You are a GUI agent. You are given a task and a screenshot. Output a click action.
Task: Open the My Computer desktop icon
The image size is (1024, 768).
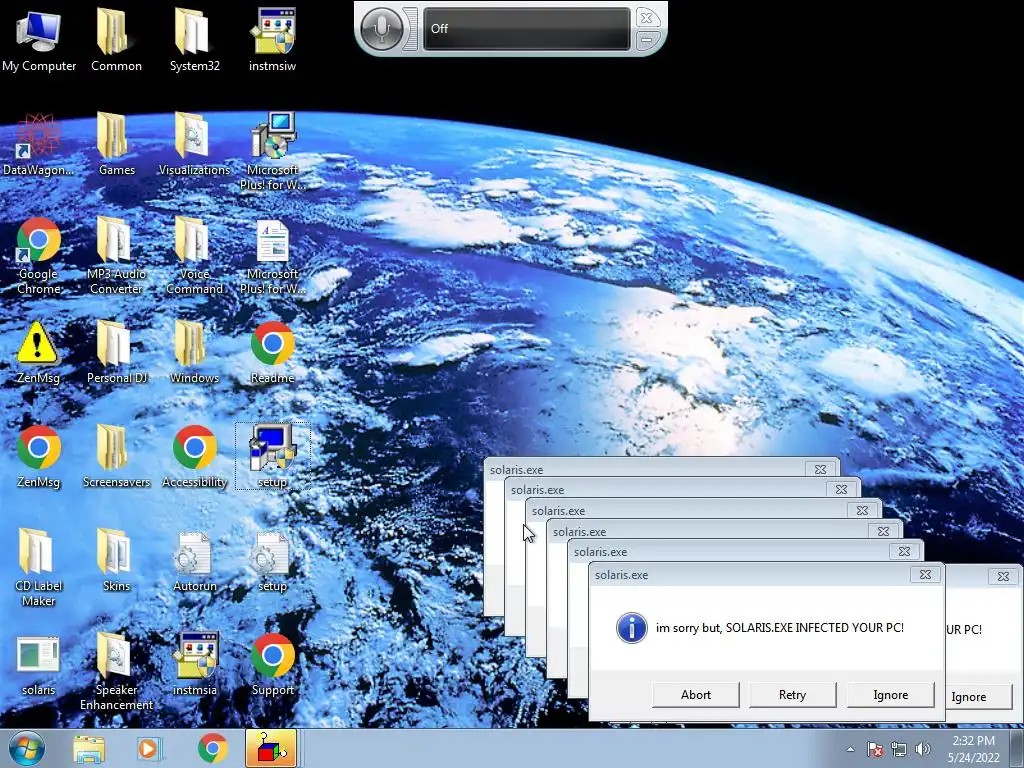click(x=39, y=39)
